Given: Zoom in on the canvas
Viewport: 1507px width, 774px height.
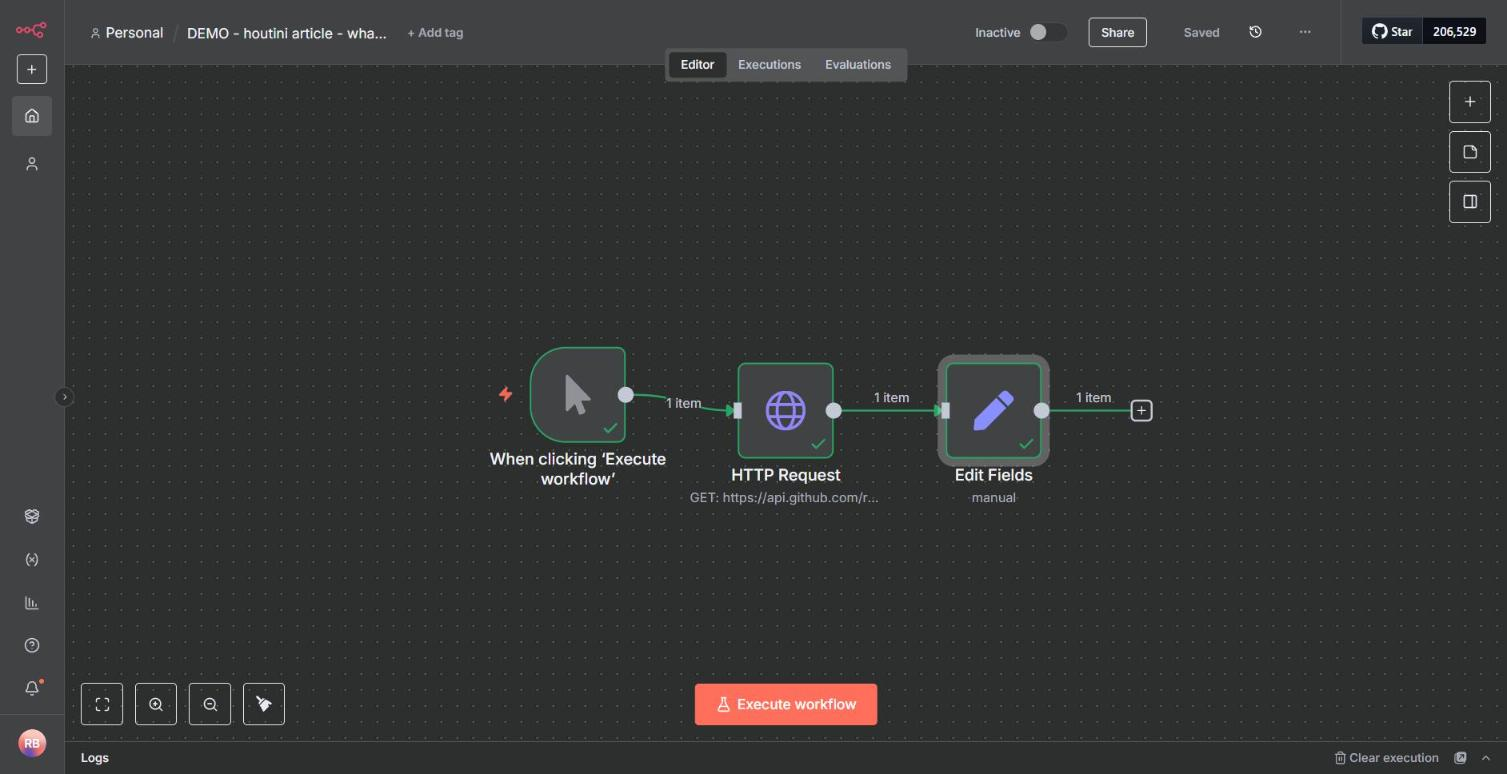Looking at the screenshot, I should pyautogui.click(x=156, y=704).
